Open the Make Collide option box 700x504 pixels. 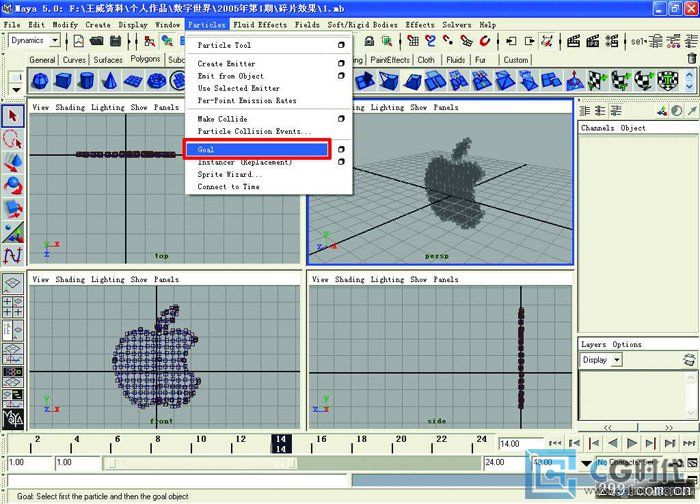[341, 119]
